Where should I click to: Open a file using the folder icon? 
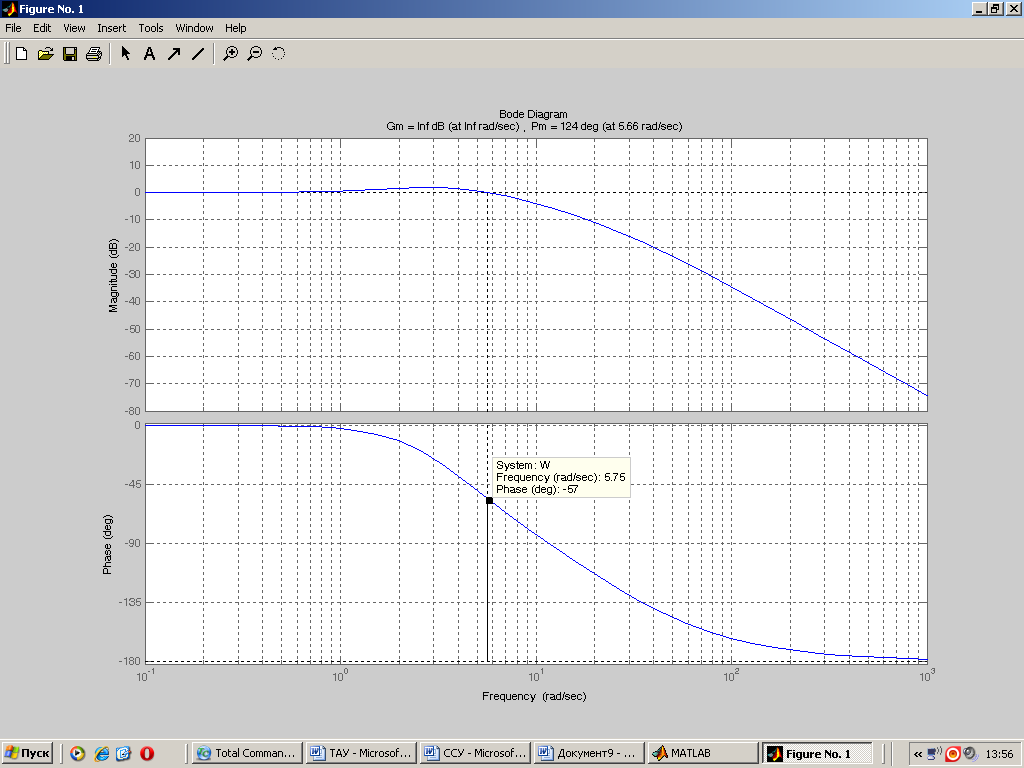point(45,54)
